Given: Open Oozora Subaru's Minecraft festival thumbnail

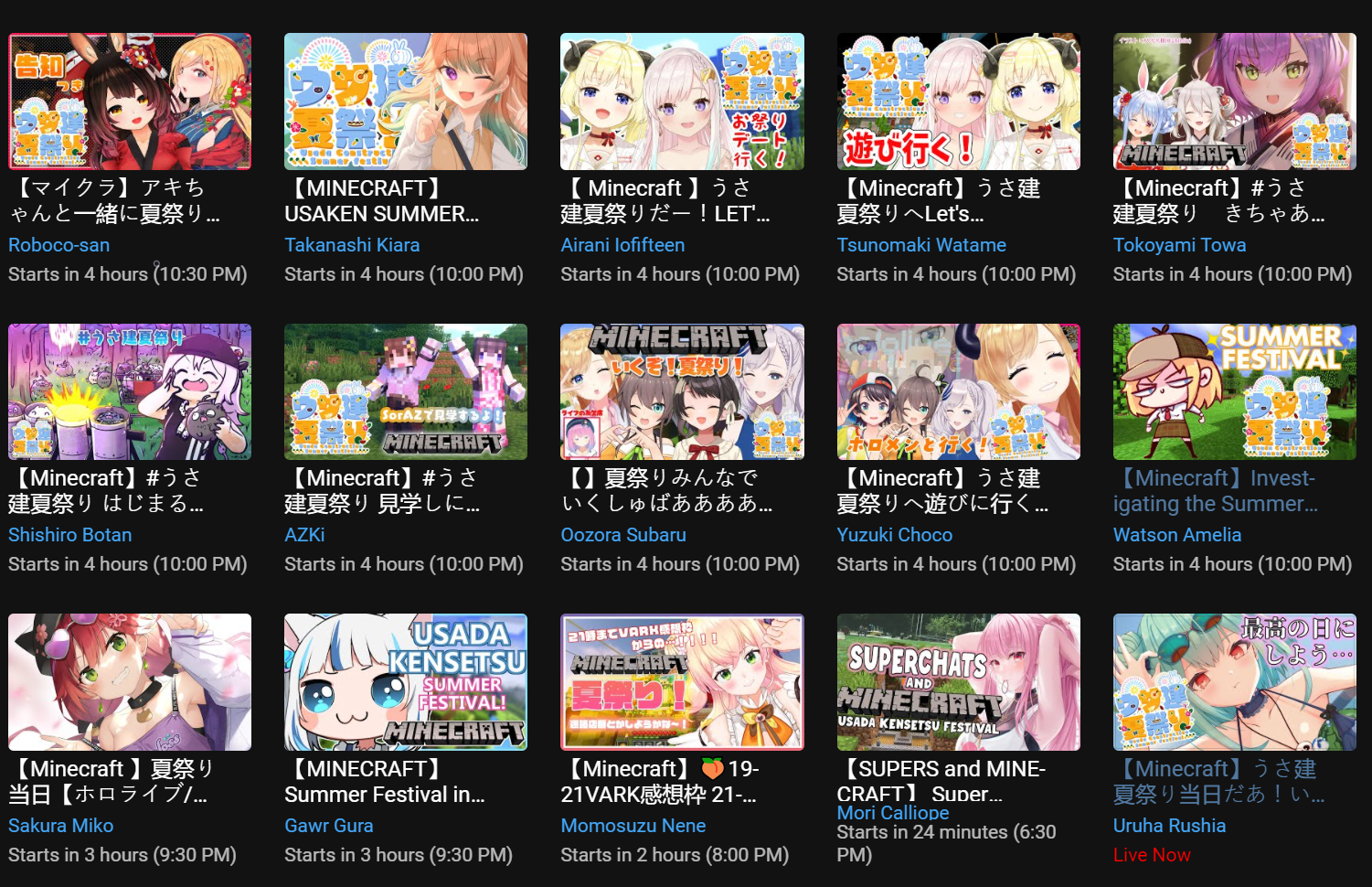Looking at the screenshot, I should tap(682, 391).
